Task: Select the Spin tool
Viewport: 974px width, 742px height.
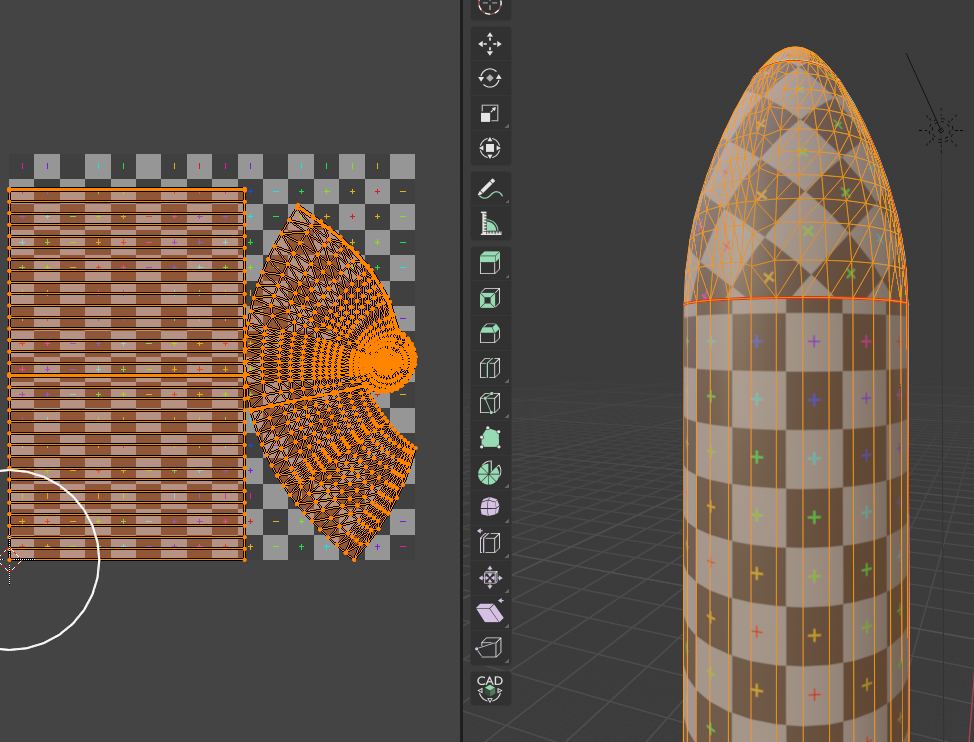Action: click(490, 473)
